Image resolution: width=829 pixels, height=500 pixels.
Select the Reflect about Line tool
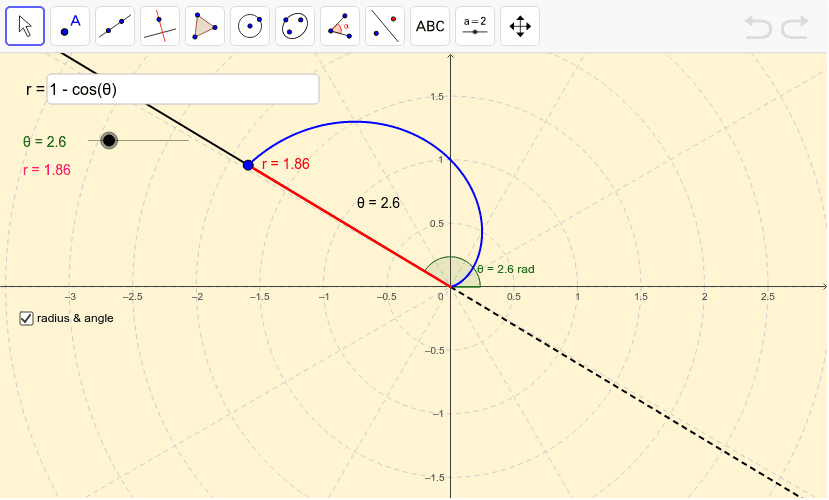pos(385,26)
